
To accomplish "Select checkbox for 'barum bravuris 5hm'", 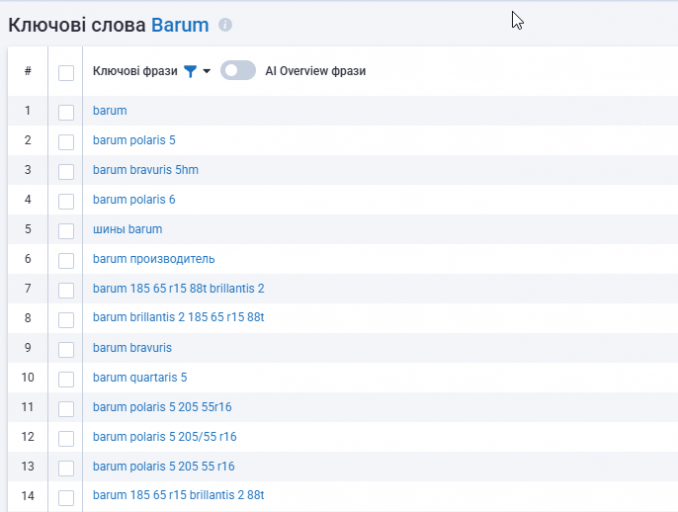I will 66,172.
